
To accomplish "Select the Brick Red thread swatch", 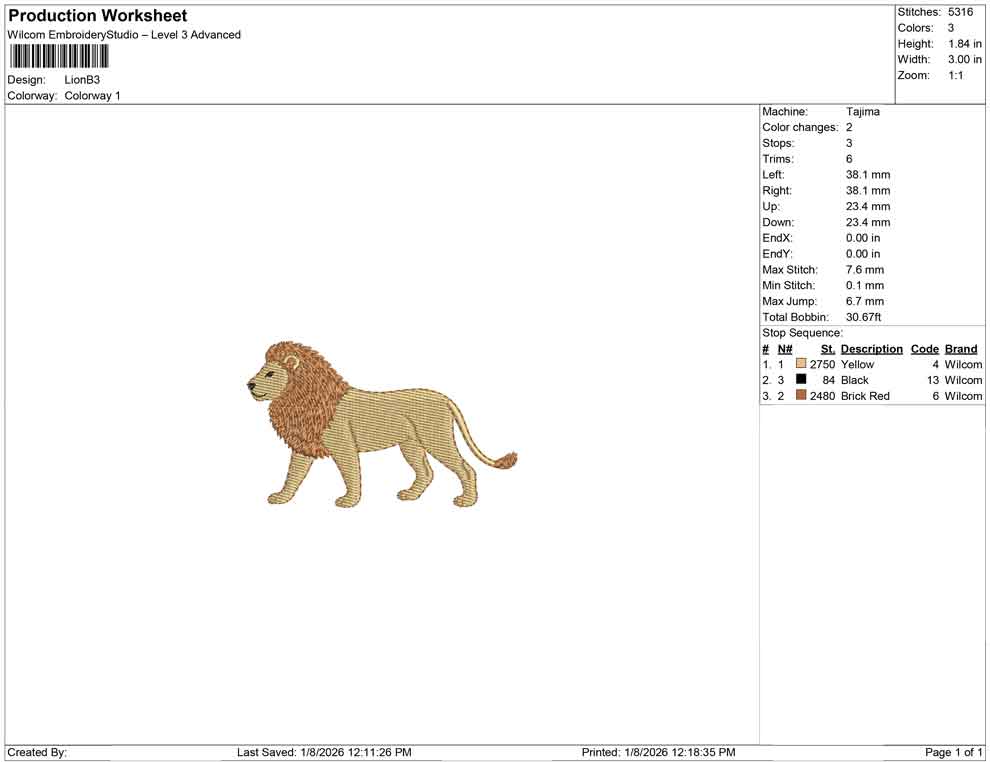I will [x=800, y=396].
